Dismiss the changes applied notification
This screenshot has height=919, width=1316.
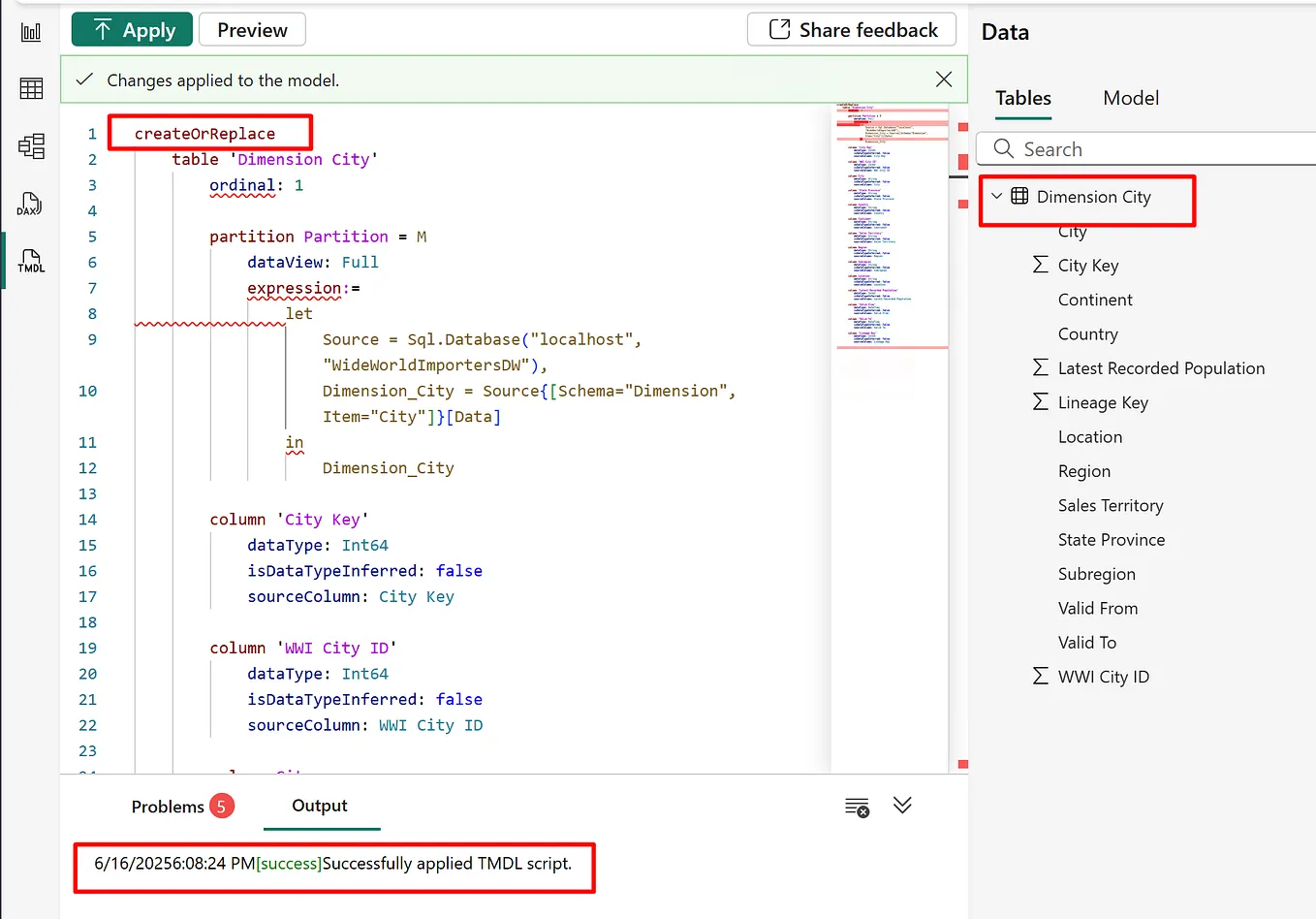943,79
